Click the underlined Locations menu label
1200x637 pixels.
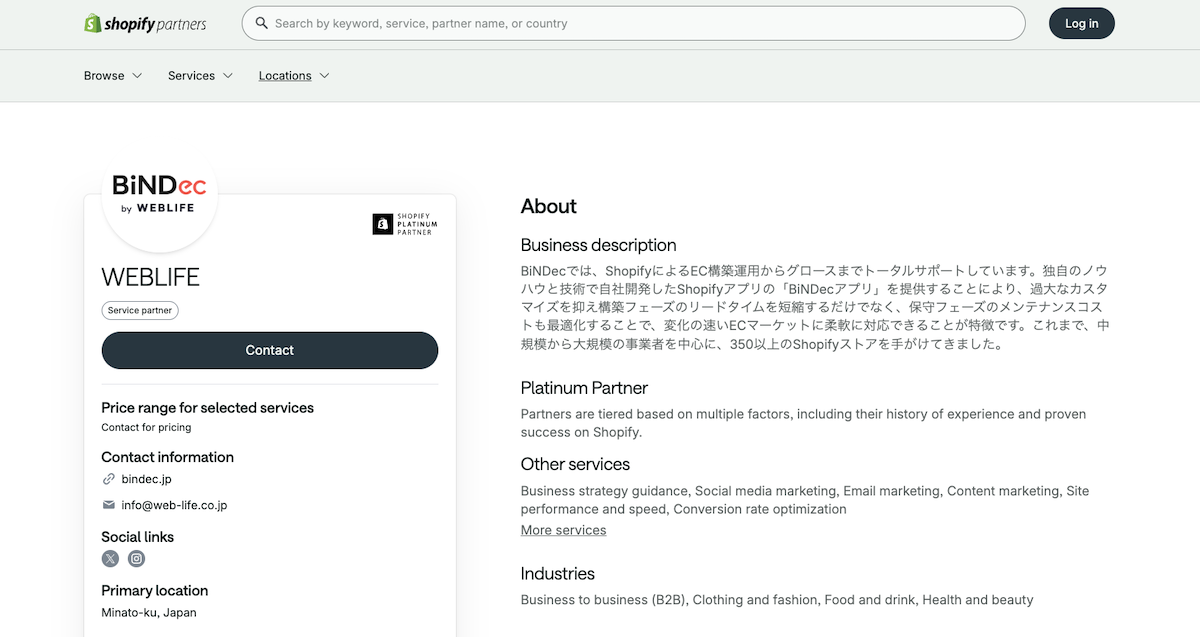285,76
